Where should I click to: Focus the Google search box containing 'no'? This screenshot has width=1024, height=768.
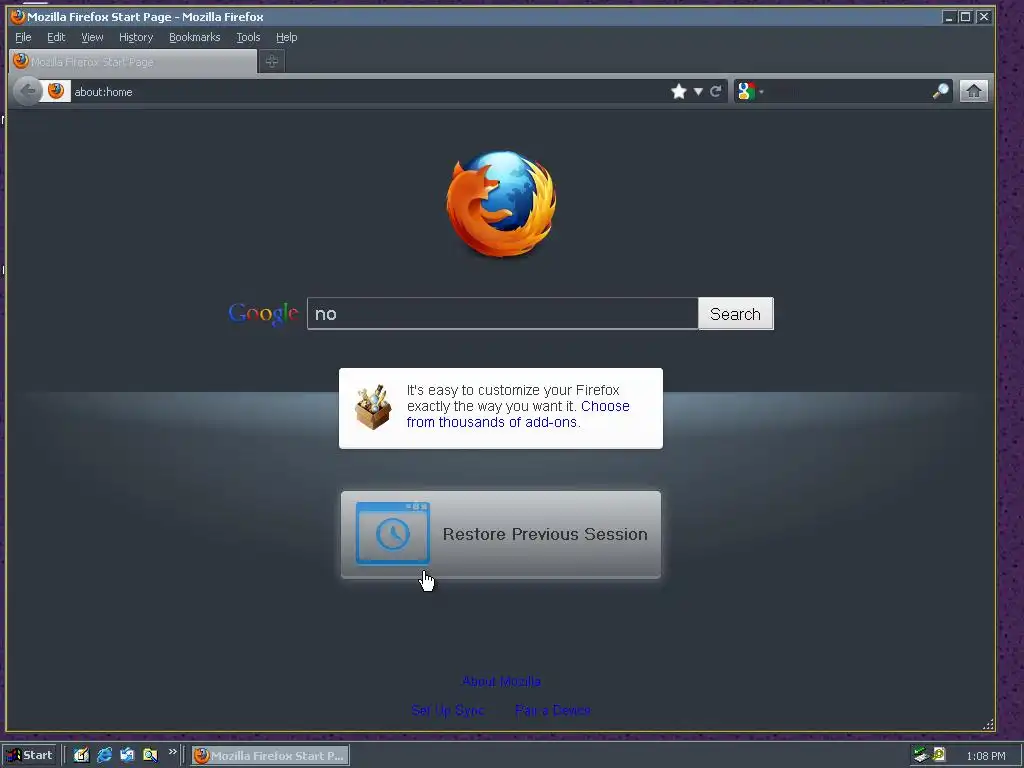click(502, 313)
